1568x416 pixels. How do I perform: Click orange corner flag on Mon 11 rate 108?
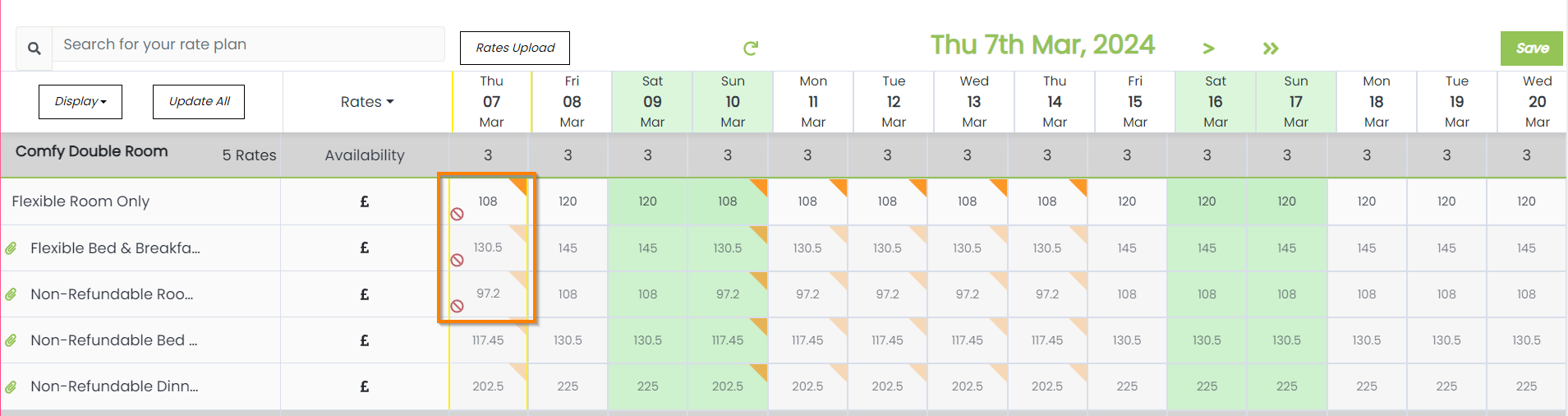[839, 187]
